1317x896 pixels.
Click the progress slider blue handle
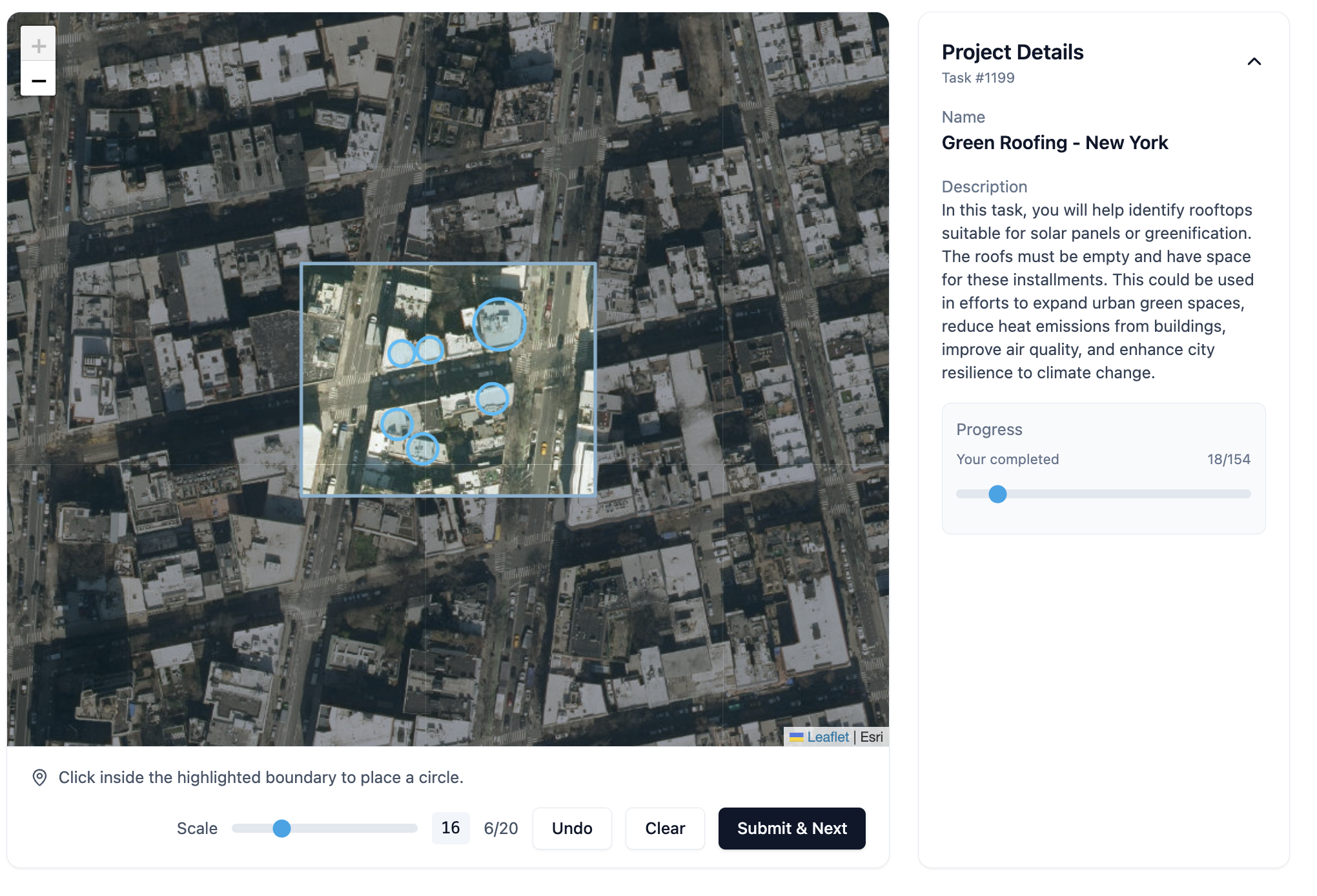(x=997, y=494)
